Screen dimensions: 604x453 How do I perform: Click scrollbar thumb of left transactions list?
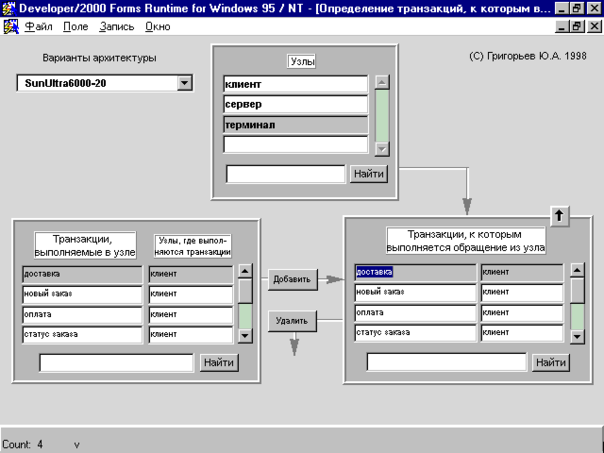(x=245, y=291)
